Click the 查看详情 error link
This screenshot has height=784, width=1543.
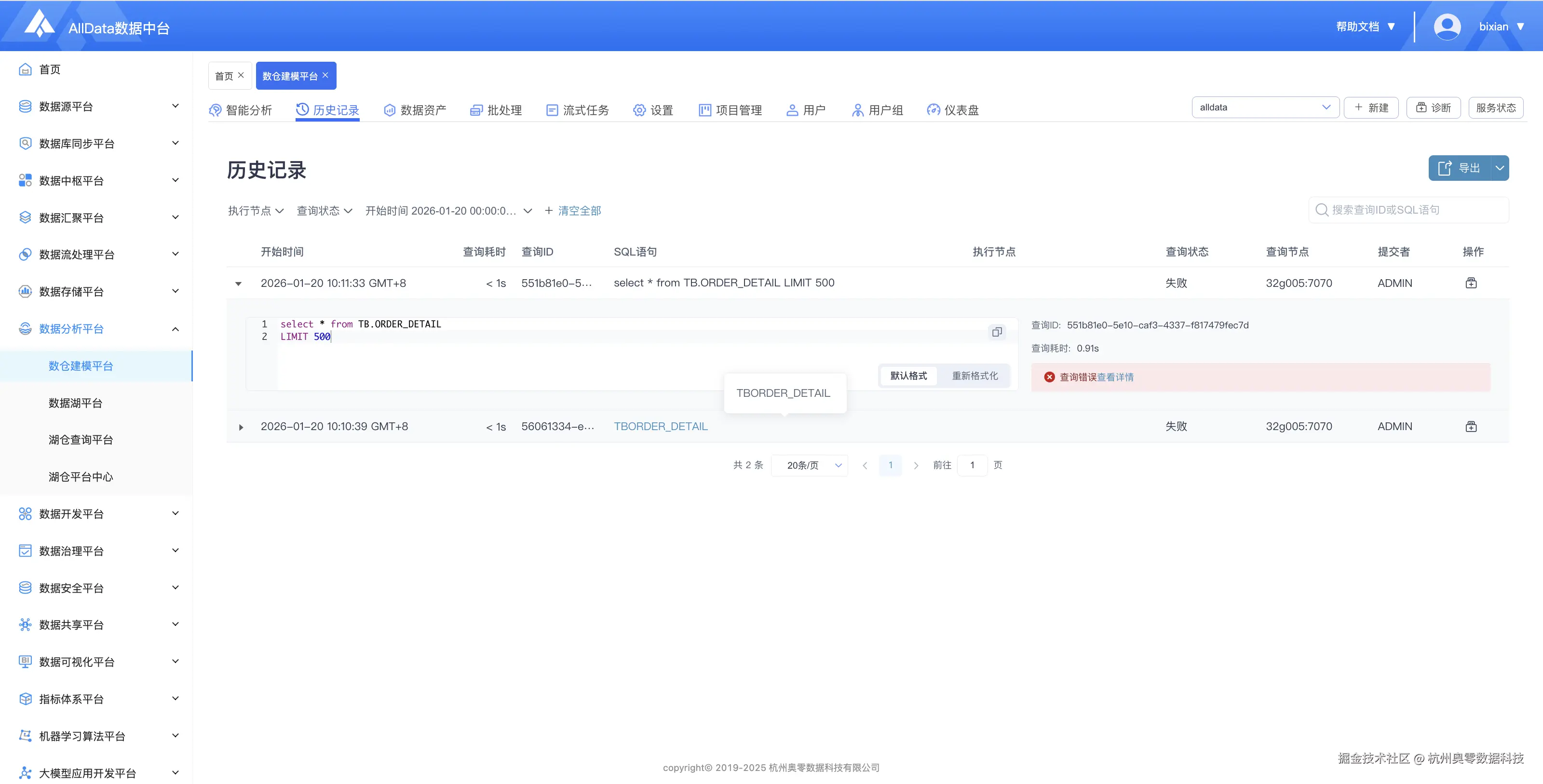click(1115, 378)
